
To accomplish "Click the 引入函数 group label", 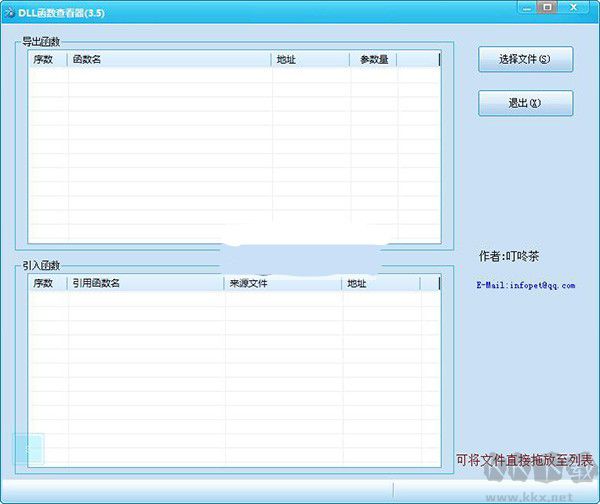I will tap(41, 265).
